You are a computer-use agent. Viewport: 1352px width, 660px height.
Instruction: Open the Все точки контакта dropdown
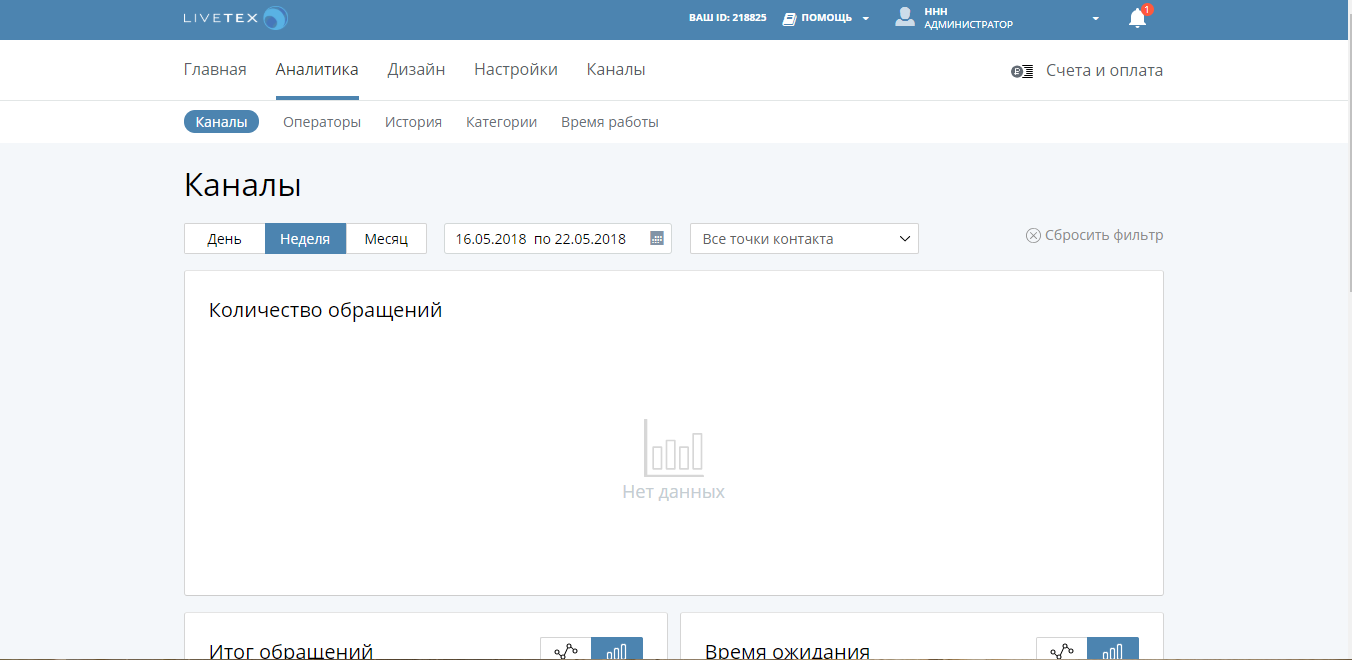[x=804, y=238]
